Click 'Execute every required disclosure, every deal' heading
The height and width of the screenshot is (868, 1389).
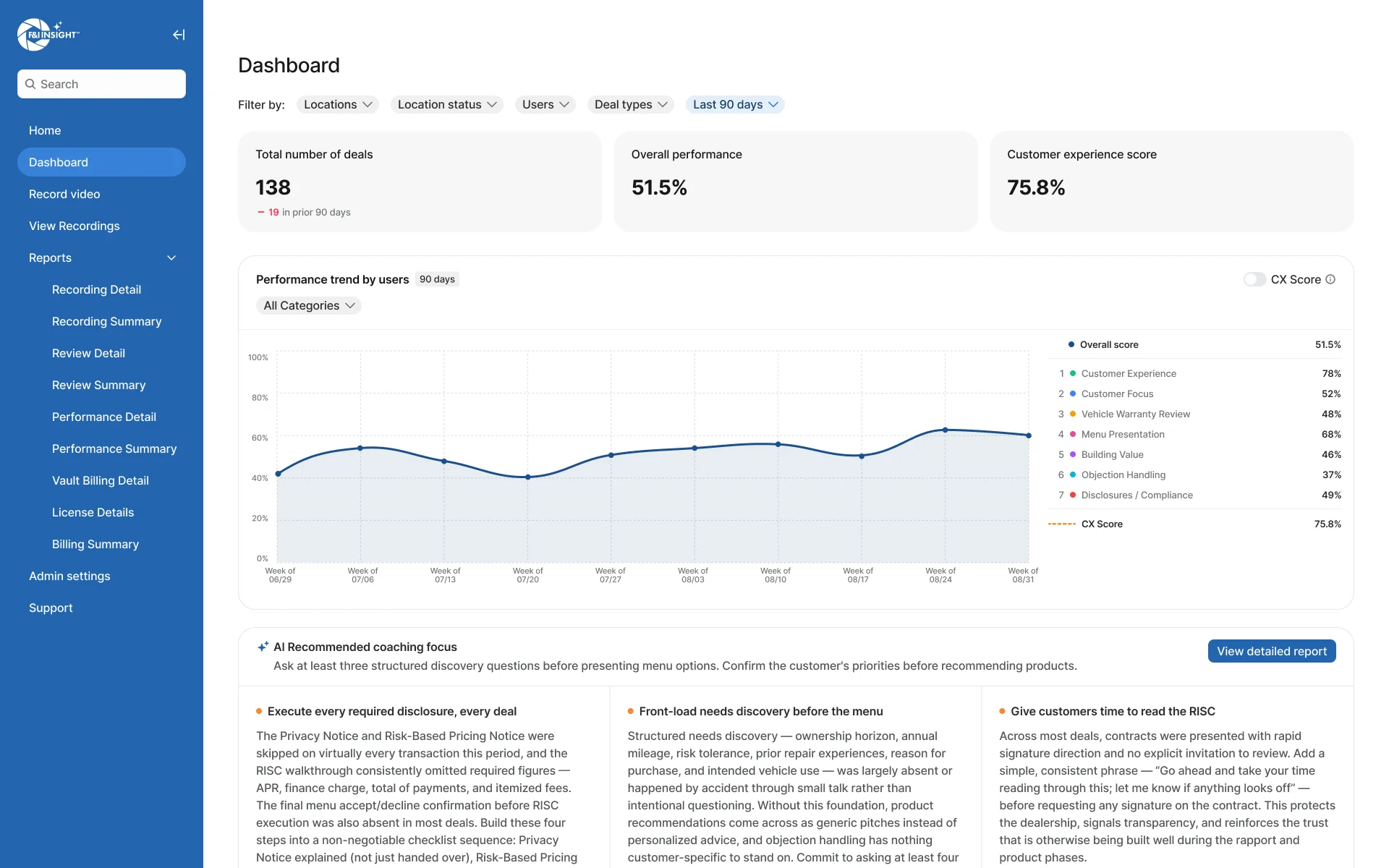click(392, 712)
